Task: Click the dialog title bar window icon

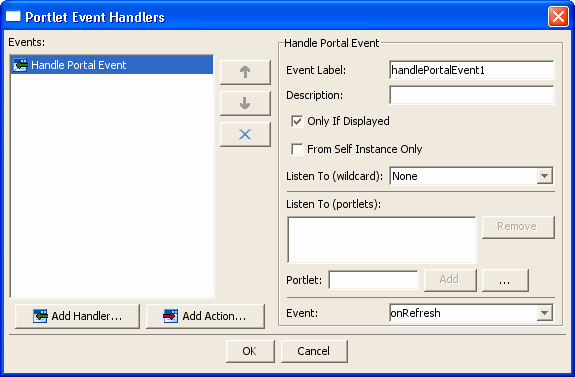Action: (x=13, y=17)
